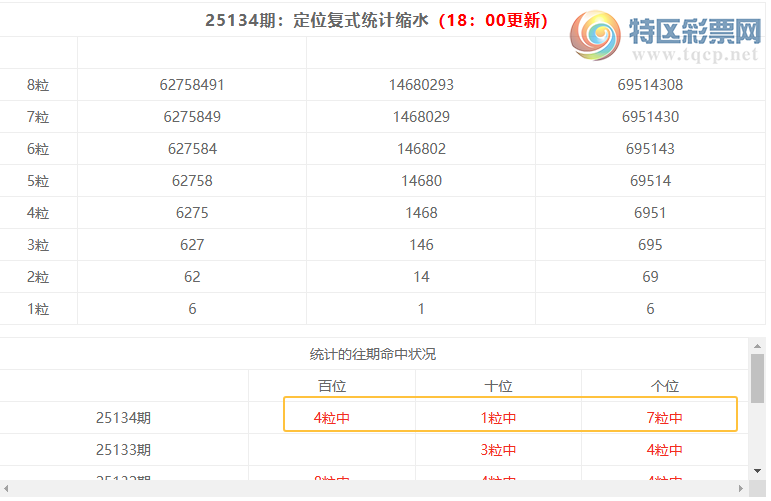Click the 8粒 row label
Viewport: 771px width, 501px height.
tap(38, 85)
